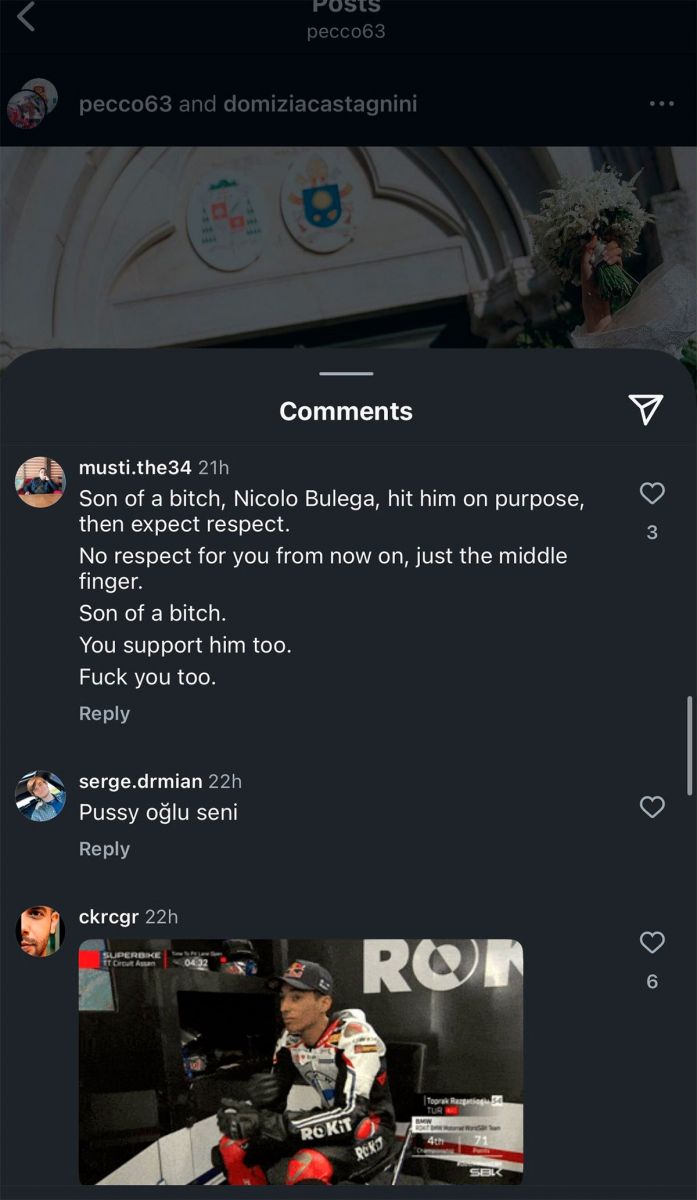Grab the comments sheet drag handle
Screen dimensions: 697x1200
tap(346, 374)
